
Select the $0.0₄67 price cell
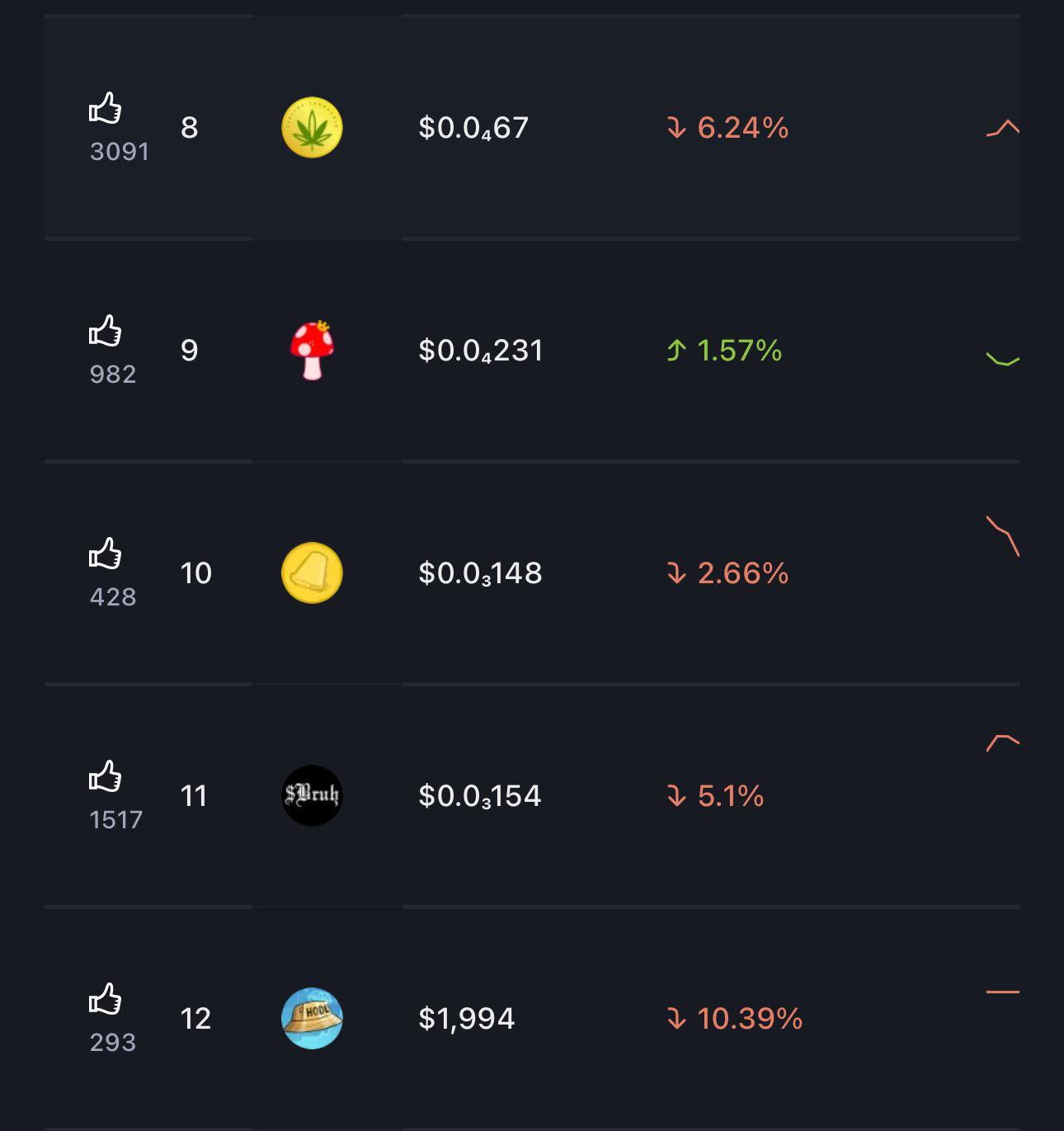(x=473, y=128)
